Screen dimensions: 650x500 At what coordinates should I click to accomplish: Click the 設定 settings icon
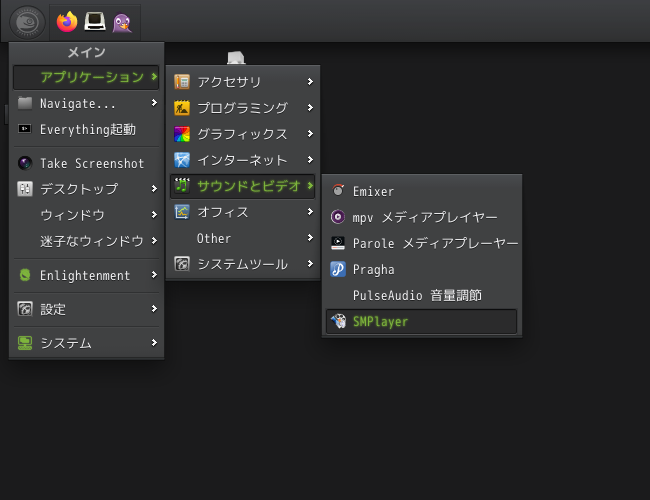pos(25,309)
